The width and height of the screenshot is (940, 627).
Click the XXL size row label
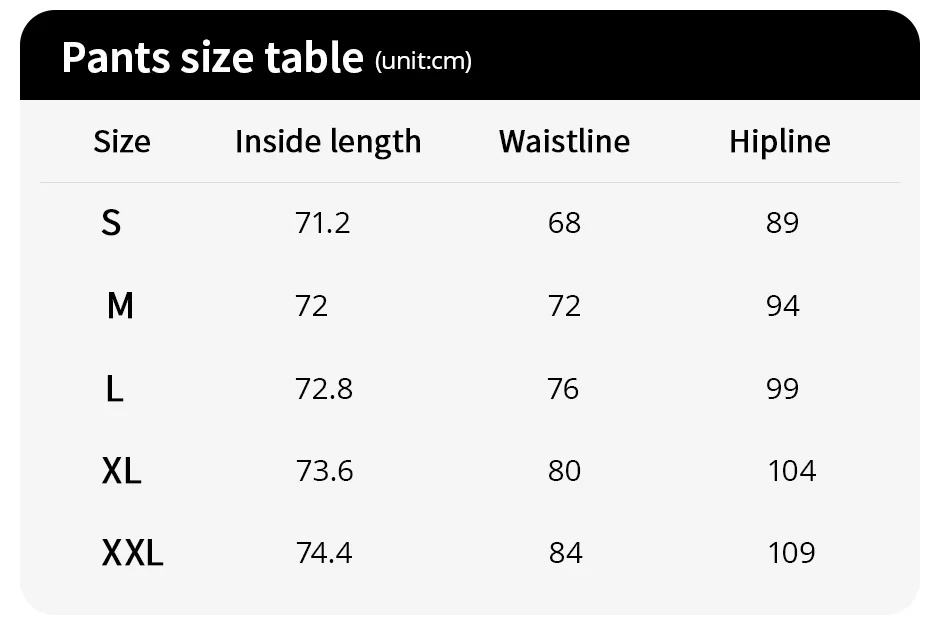click(132, 553)
